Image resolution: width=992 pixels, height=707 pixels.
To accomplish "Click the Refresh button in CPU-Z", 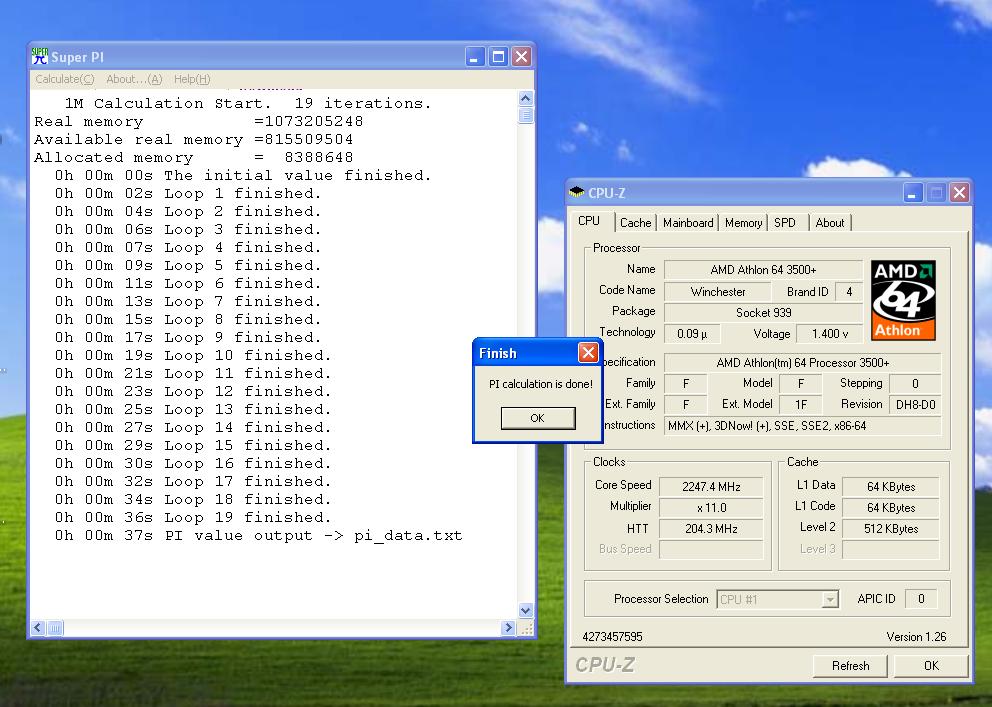I will 850,666.
